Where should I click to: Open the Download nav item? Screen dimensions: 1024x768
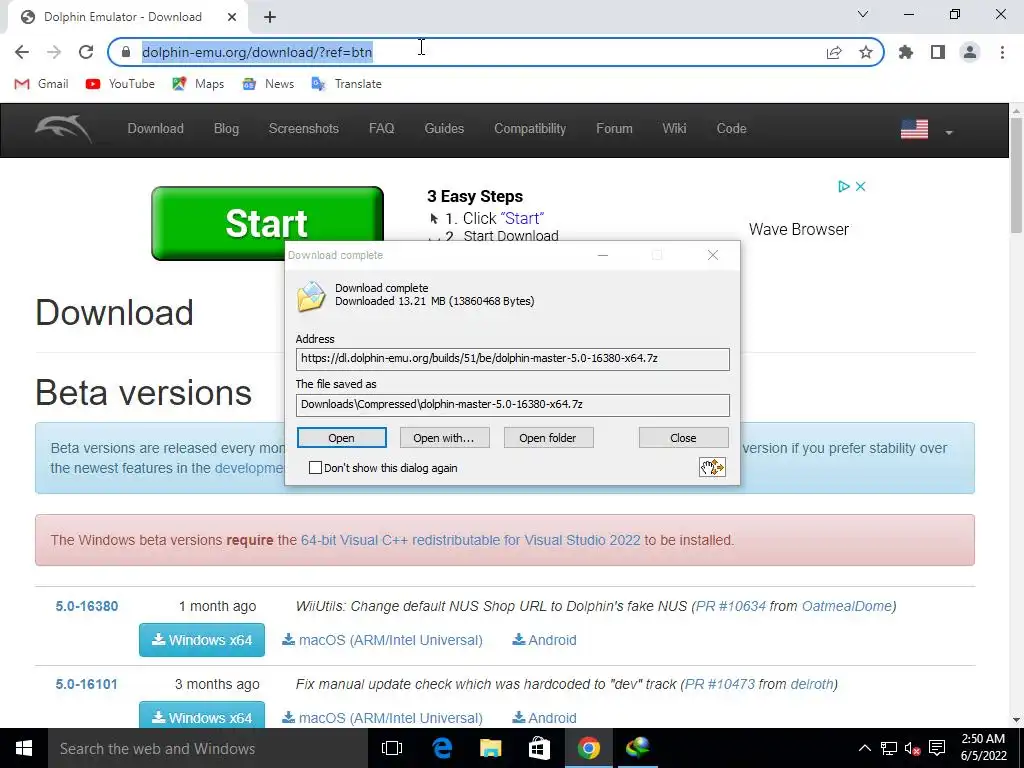pos(155,129)
